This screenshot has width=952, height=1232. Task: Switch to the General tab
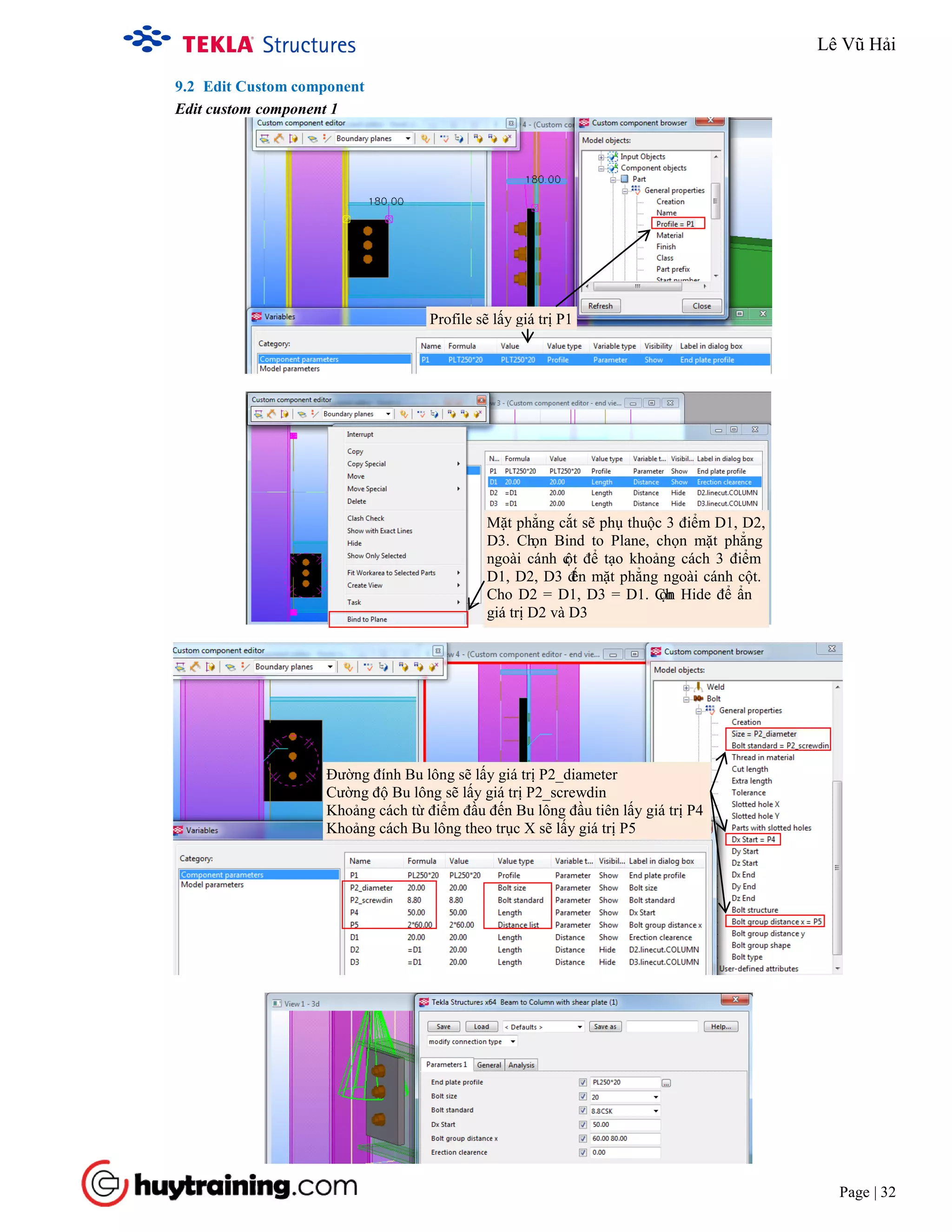click(489, 1065)
